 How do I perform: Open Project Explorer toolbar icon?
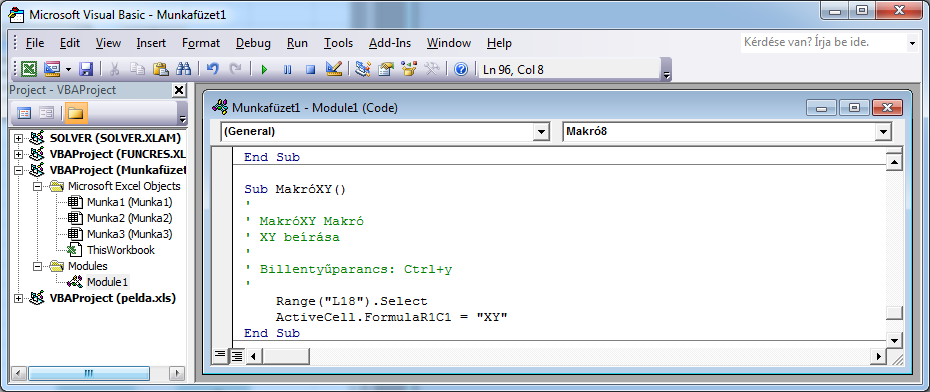coord(363,69)
